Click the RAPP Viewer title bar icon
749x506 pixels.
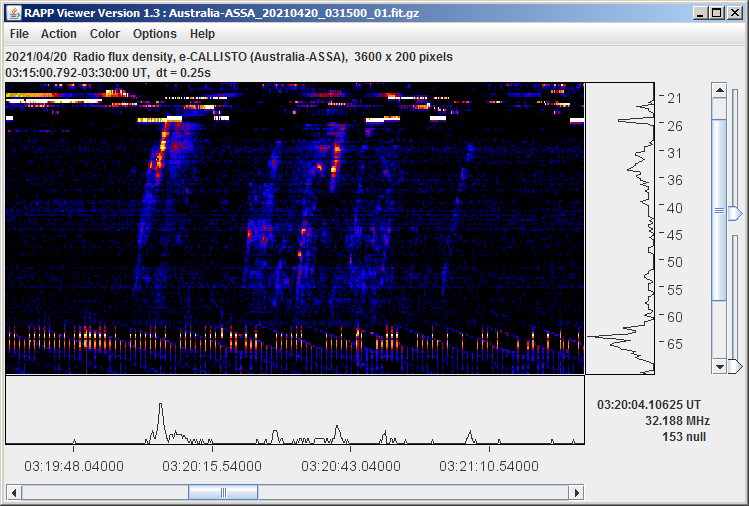pyautogui.click(x=13, y=13)
